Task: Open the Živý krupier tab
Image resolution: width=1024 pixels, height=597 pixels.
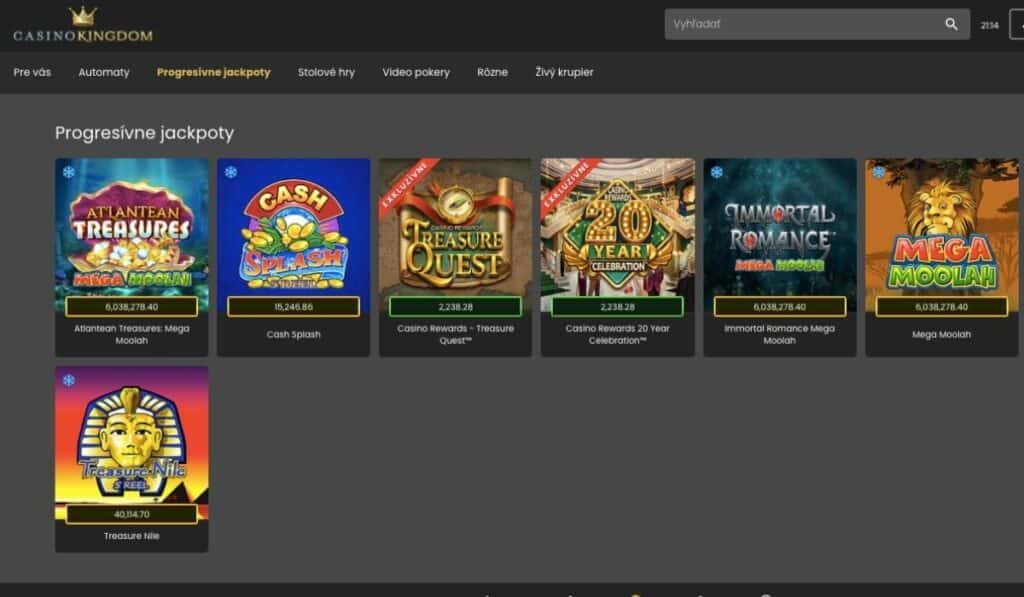Action: tap(564, 72)
